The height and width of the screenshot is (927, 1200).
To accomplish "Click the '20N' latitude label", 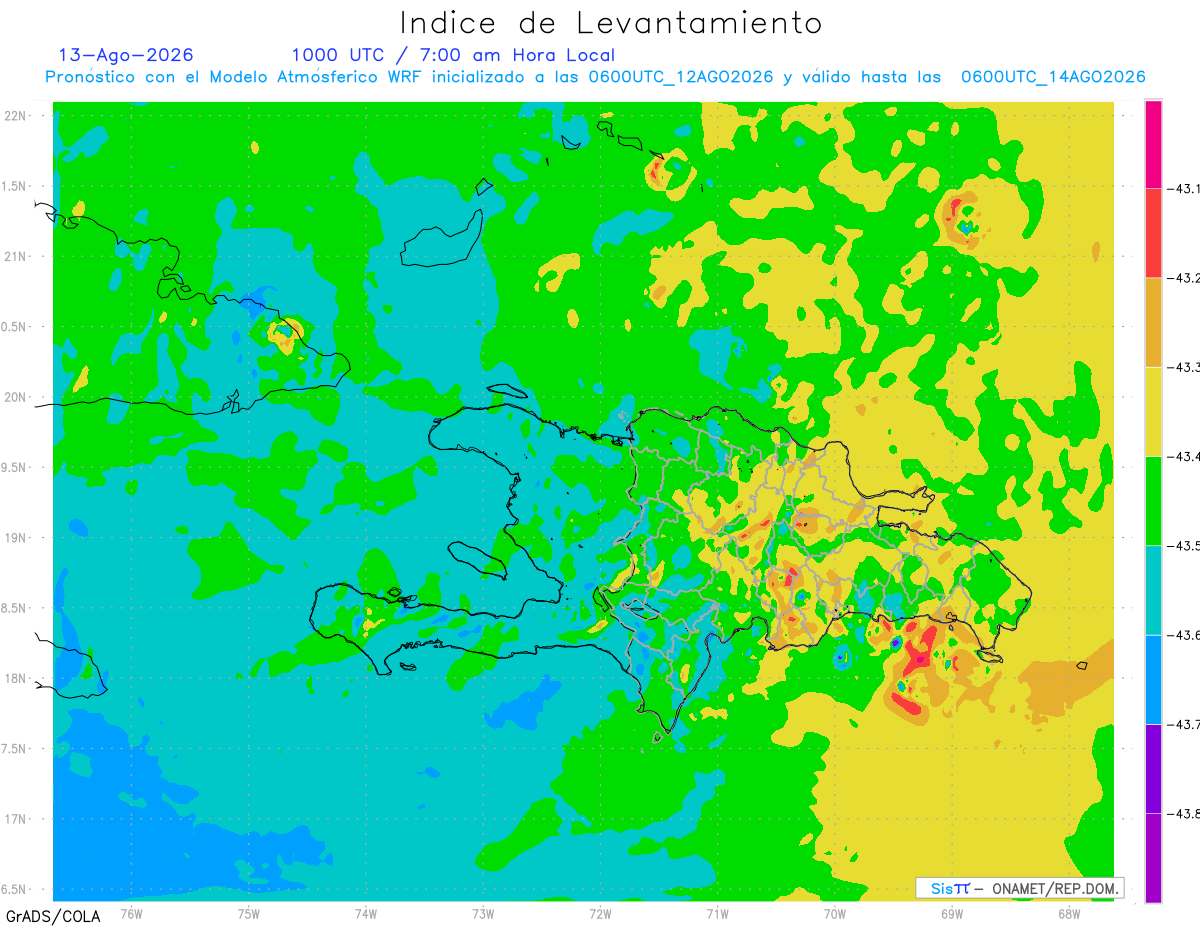I will [17, 397].
